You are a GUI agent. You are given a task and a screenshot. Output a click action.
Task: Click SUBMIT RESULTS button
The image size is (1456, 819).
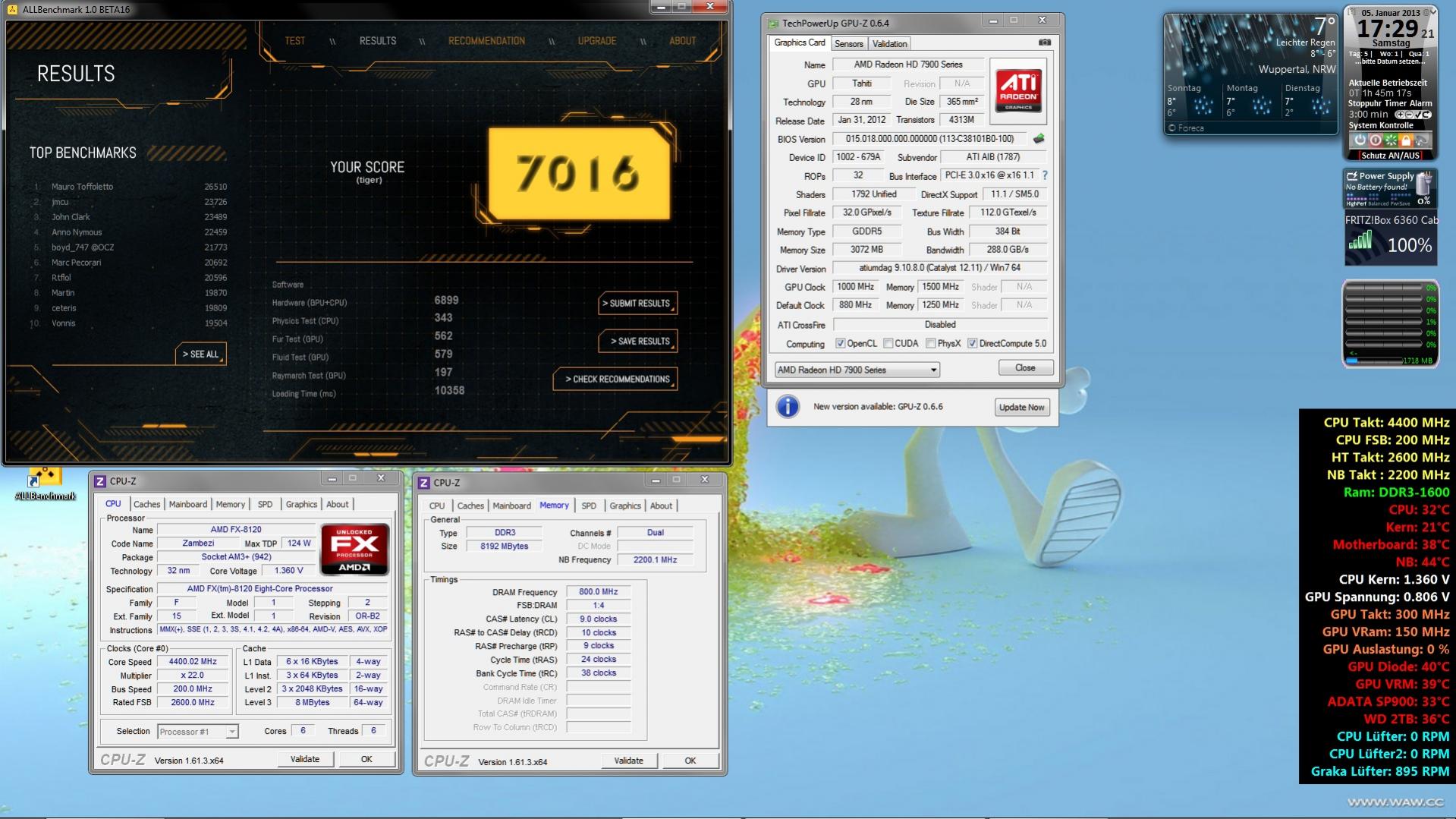[637, 303]
